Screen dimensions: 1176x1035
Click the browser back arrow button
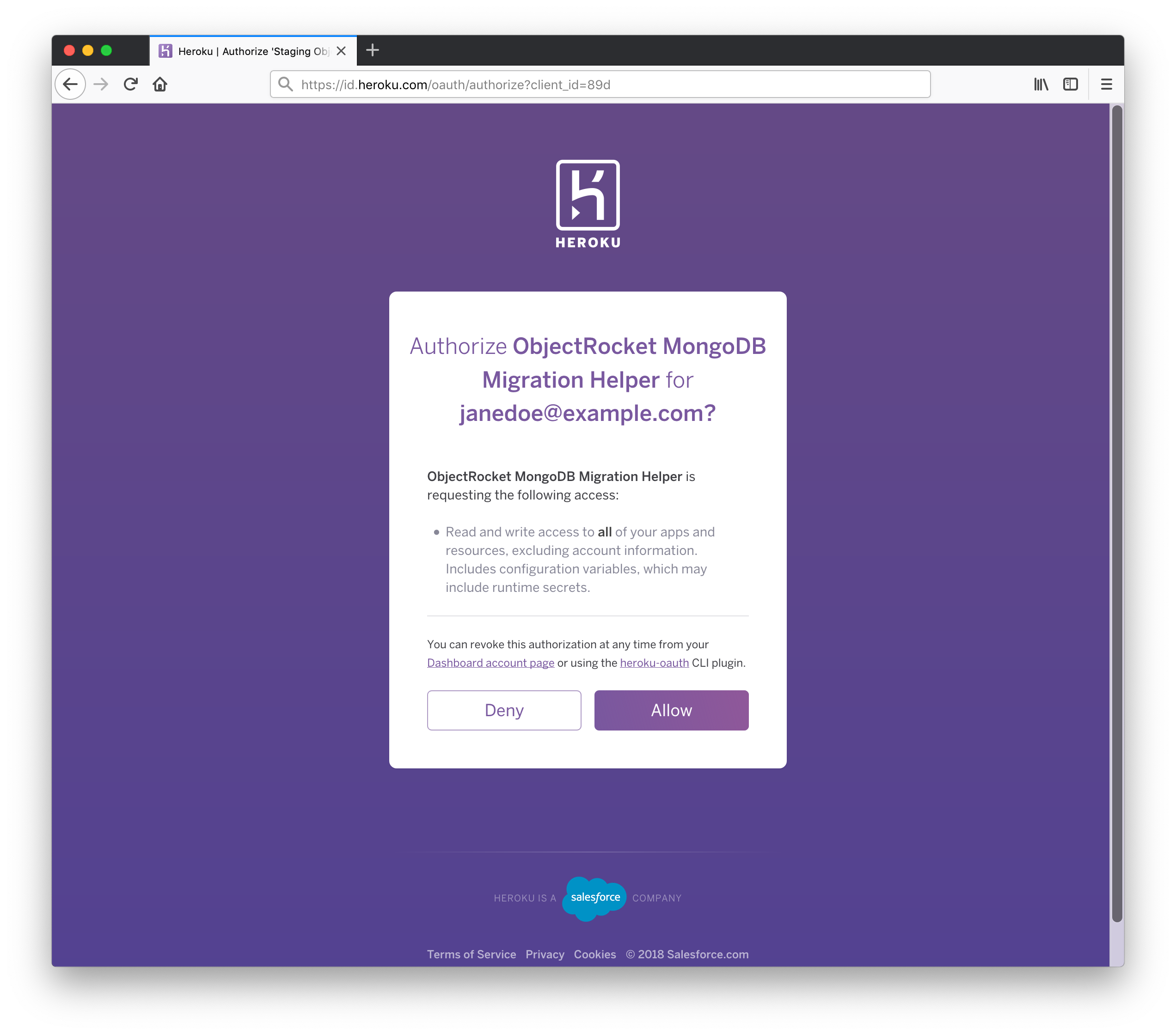coord(70,85)
